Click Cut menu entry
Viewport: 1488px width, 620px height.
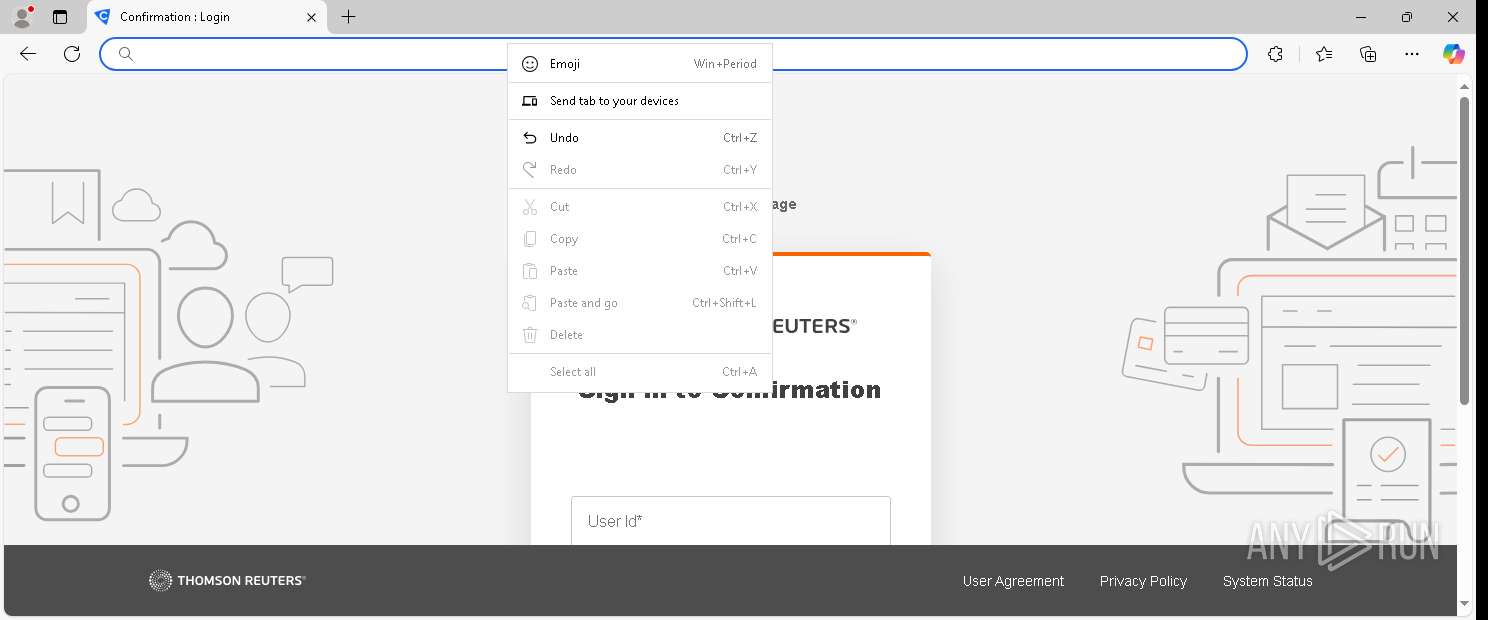[x=640, y=207]
